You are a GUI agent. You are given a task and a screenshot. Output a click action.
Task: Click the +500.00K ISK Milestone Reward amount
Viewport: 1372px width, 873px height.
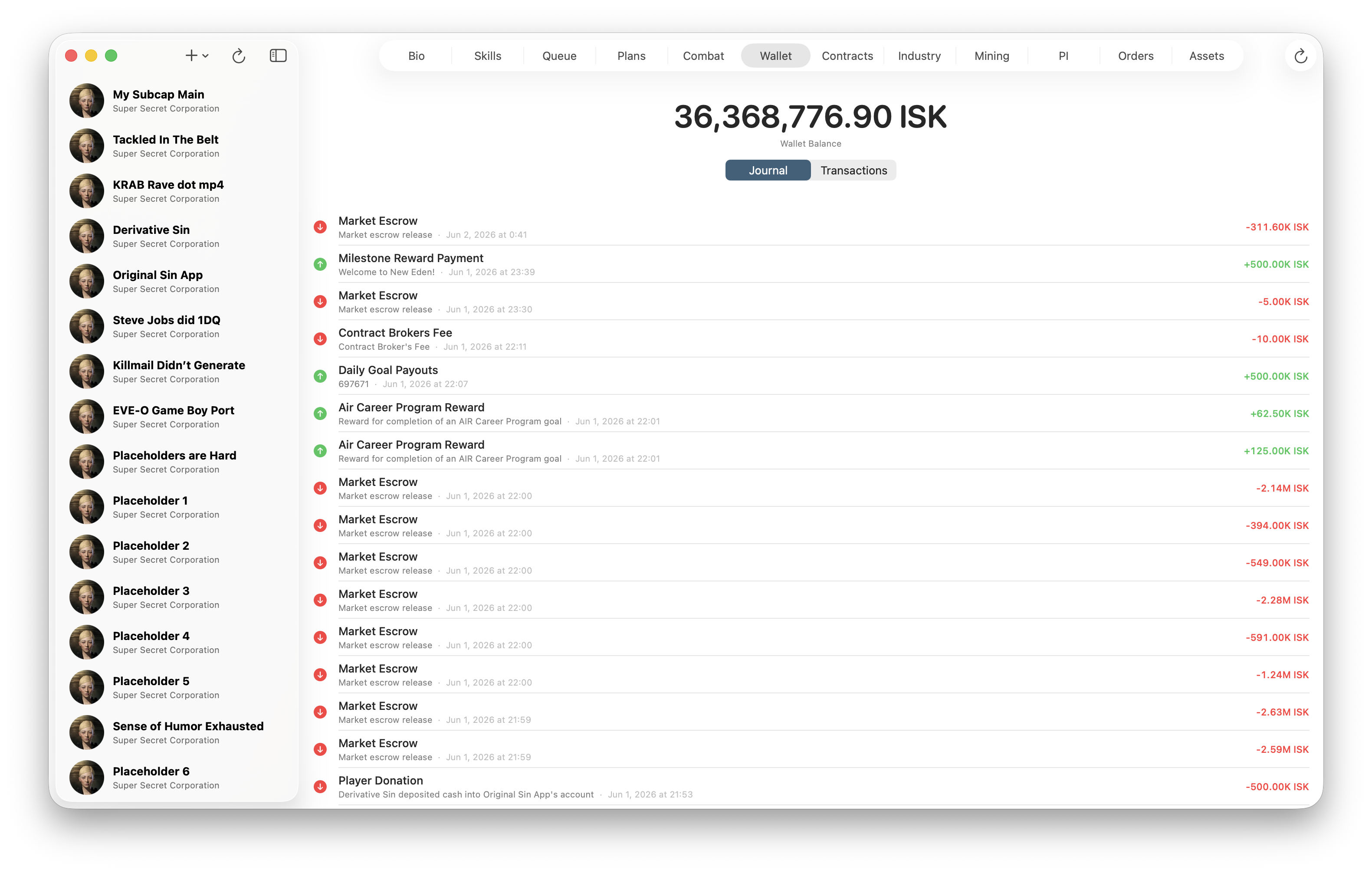tap(1276, 264)
